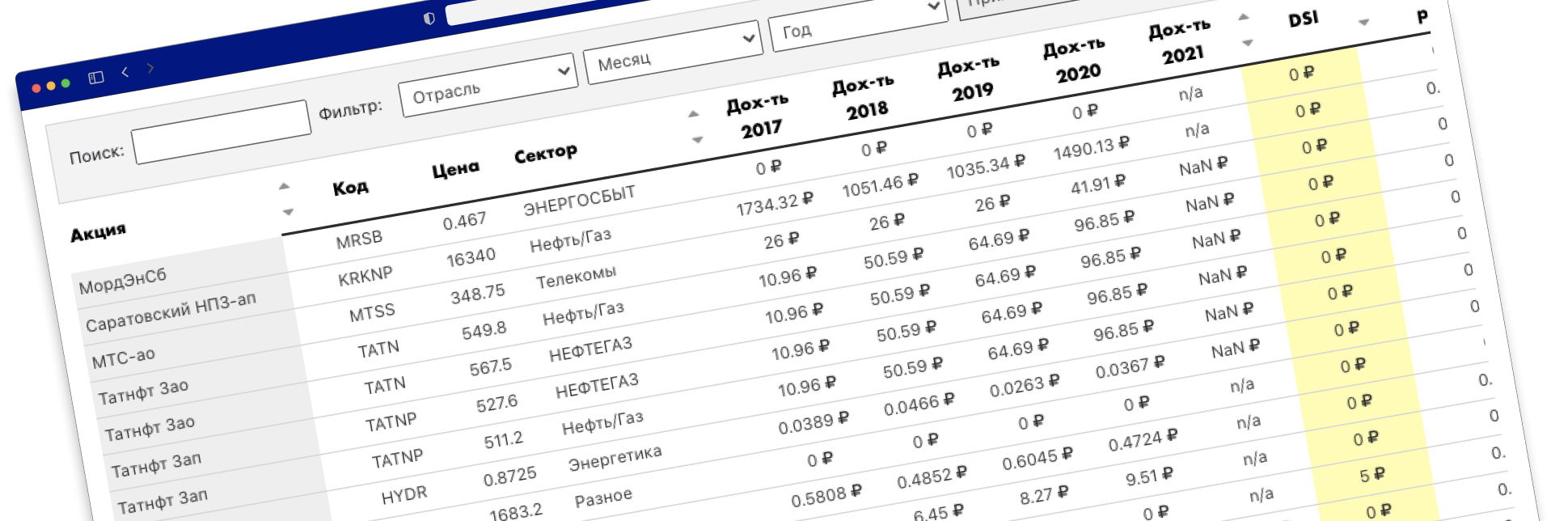1568x521 pixels.
Task: Sort descending with down arrow beside Акция
Action: click(287, 212)
